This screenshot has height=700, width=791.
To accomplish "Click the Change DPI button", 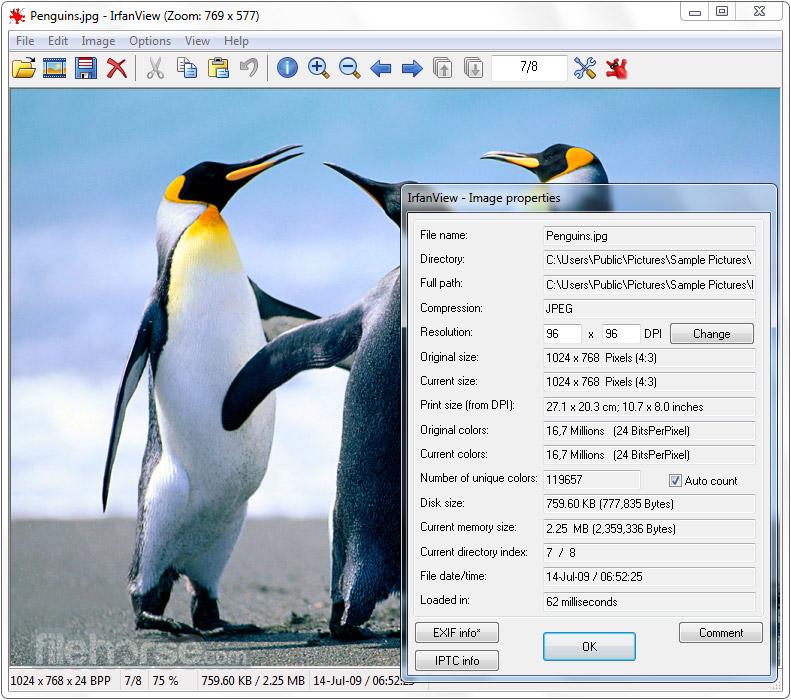I will coord(711,334).
